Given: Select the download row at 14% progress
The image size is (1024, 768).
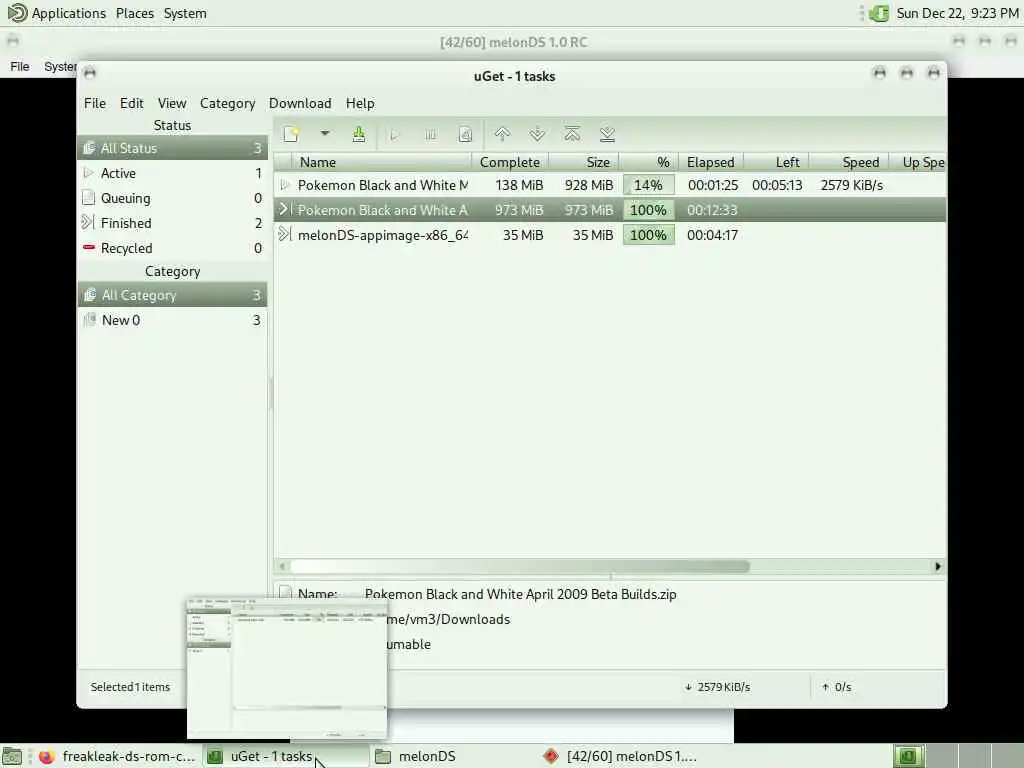Looking at the screenshot, I should click(x=610, y=185).
